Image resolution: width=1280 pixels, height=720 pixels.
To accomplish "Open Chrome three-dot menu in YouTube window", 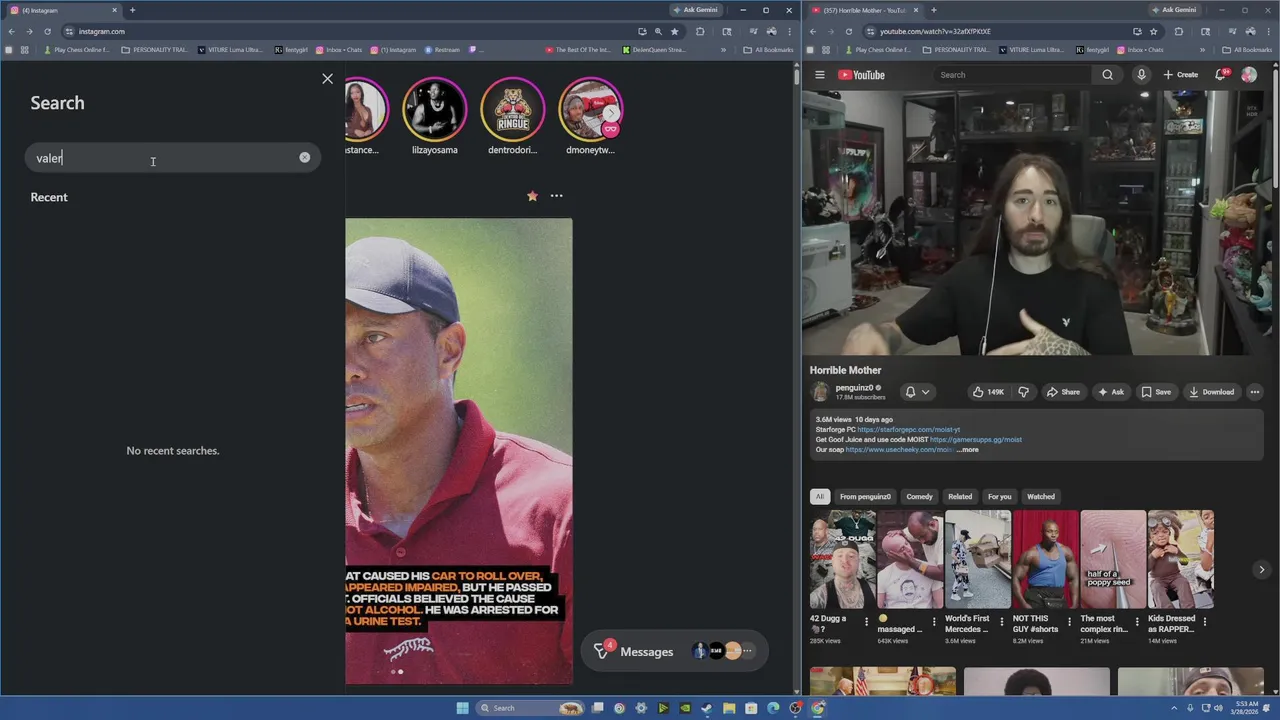I will (x=1270, y=31).
